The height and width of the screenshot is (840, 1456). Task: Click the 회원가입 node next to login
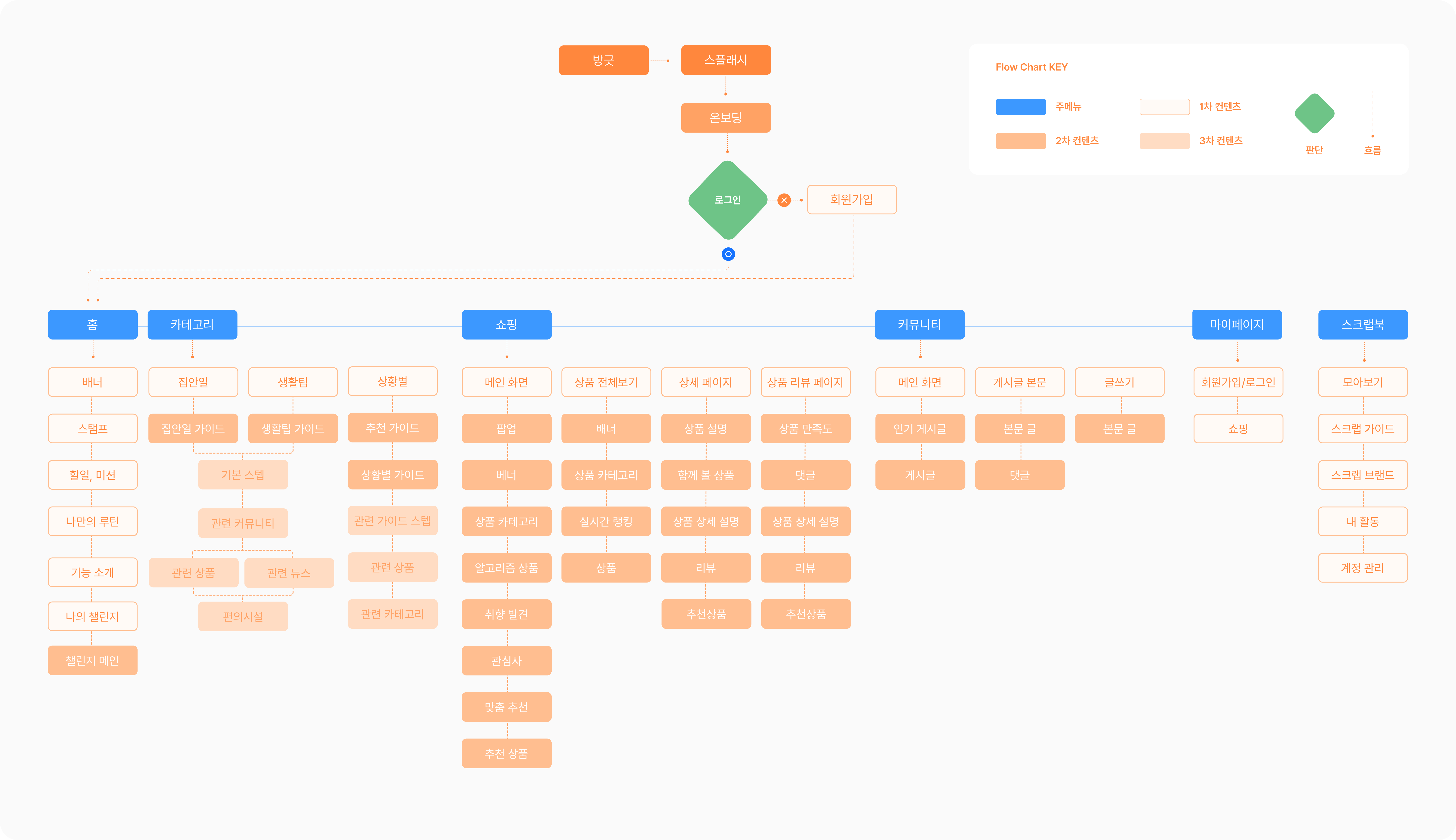click(851, 200)
